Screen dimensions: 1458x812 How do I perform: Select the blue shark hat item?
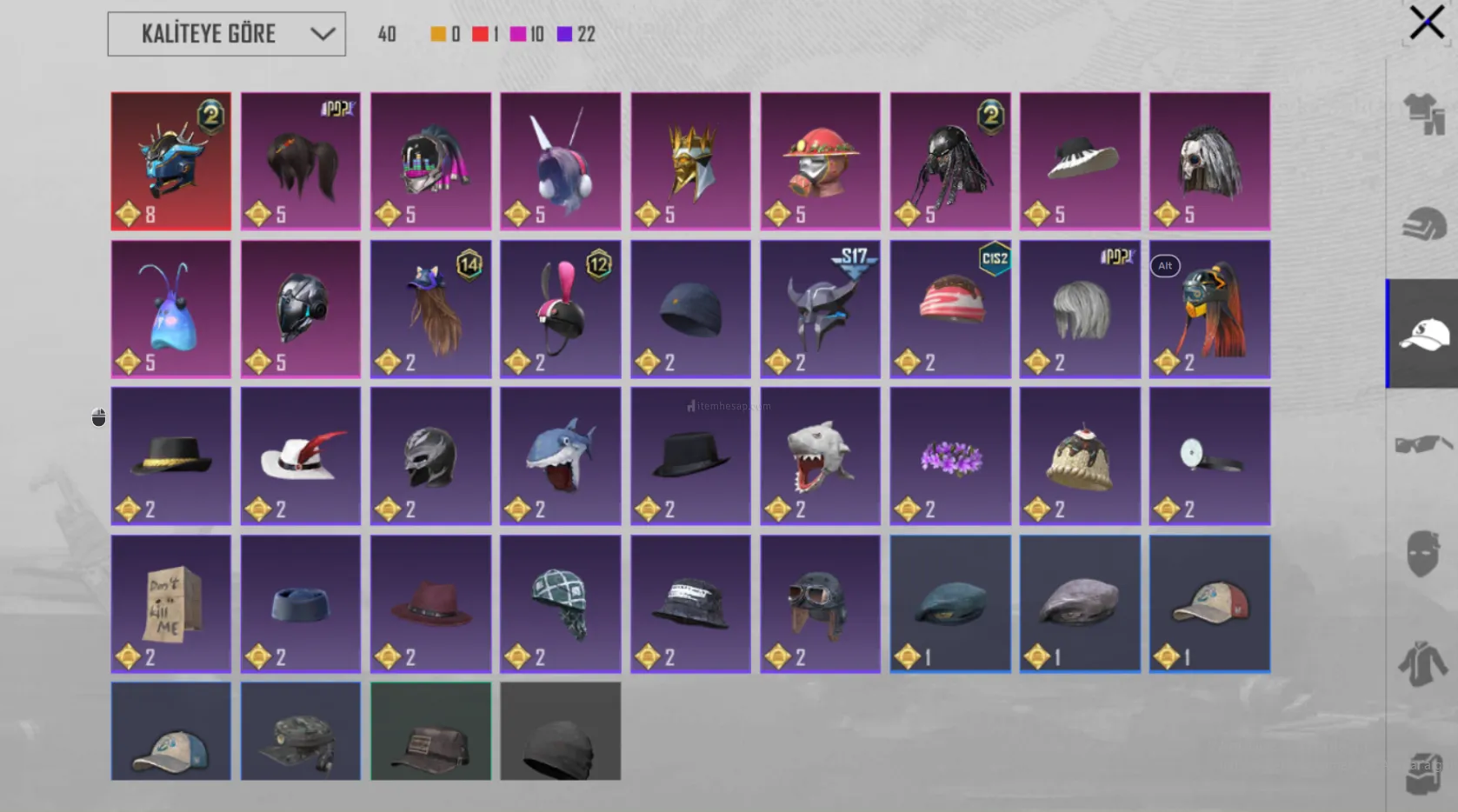point(561,456)
